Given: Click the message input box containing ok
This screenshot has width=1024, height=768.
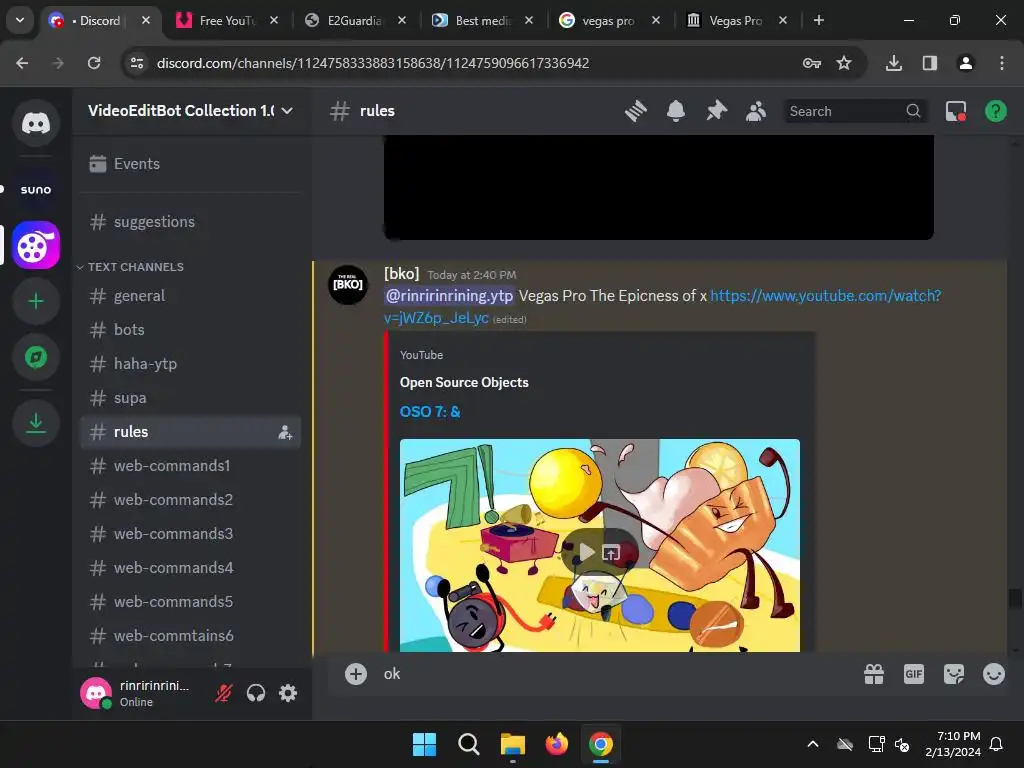Looking at the screenshot, I should tap(614, 674).
